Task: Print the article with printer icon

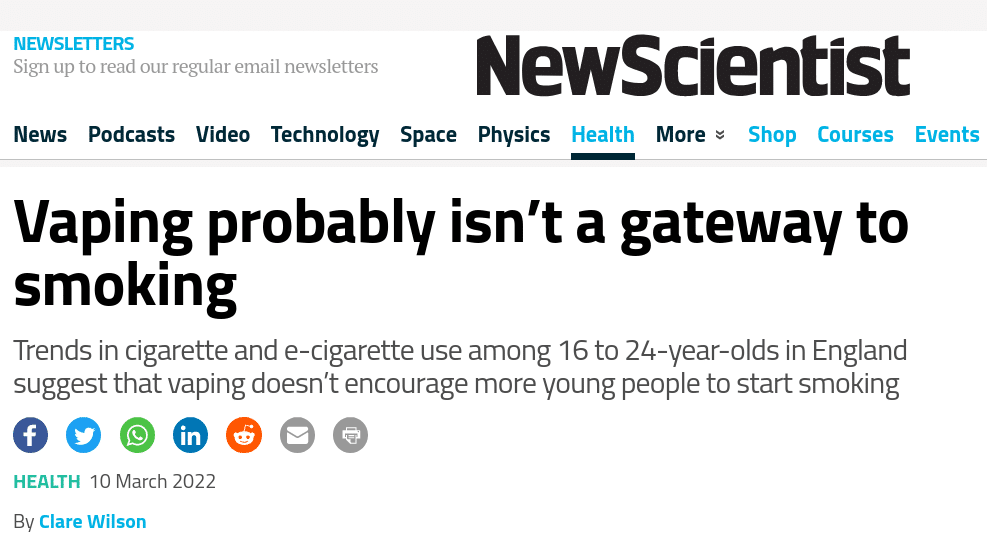Action: coord(351,435)
